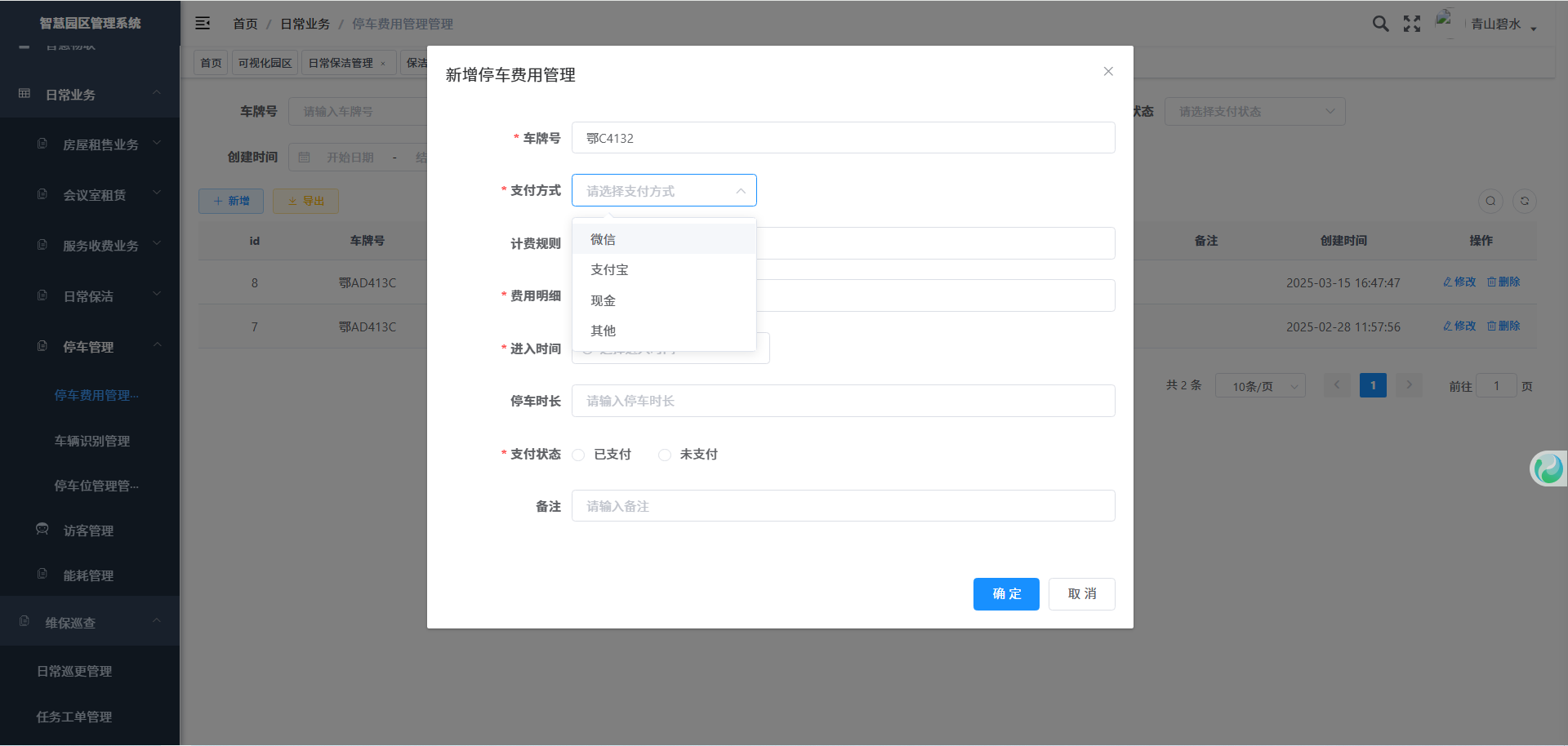Click the sidebar collapse hamburger icon

click(203, 24)
